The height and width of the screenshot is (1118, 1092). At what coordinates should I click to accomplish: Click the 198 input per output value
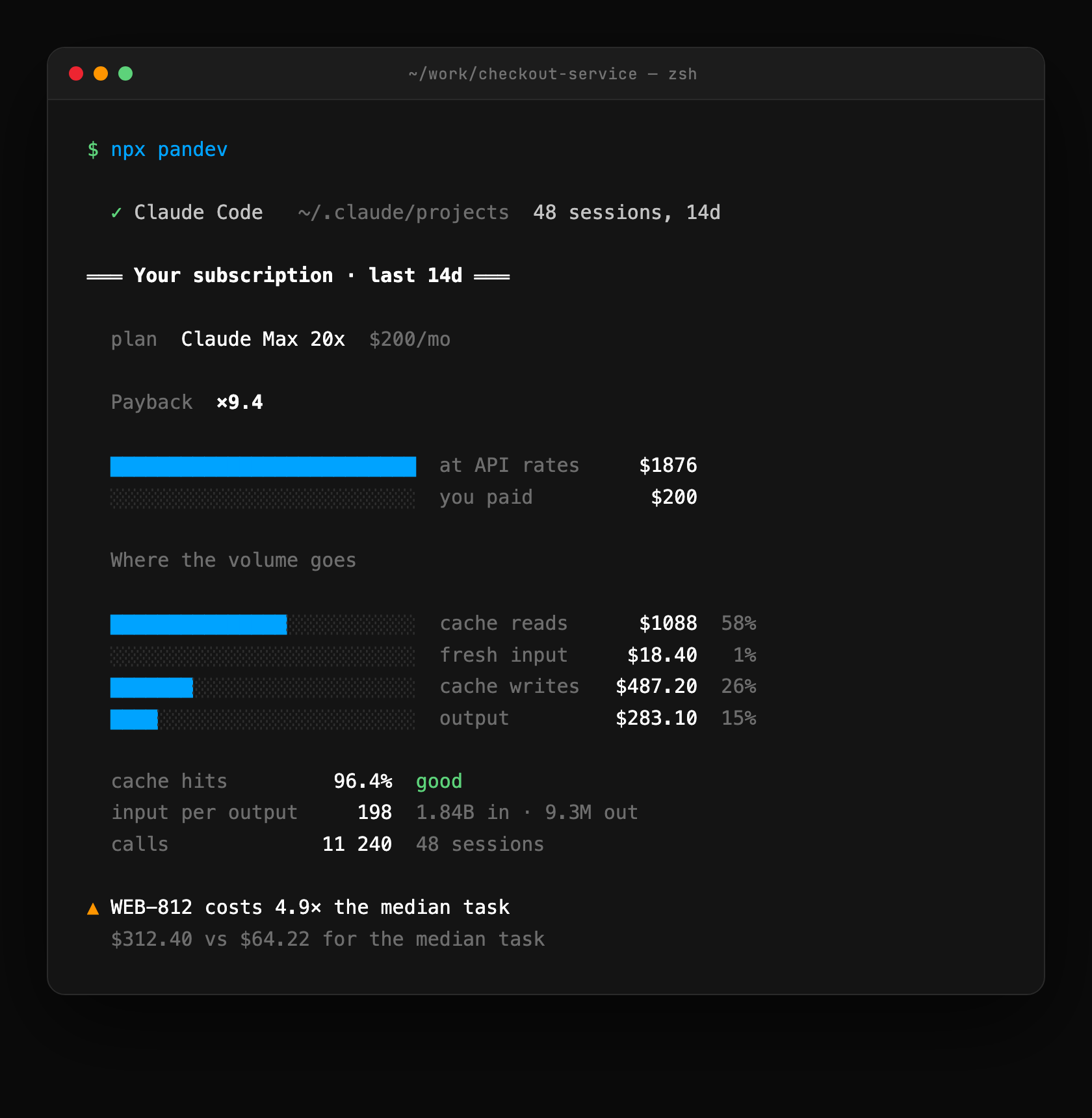(375, 812)
